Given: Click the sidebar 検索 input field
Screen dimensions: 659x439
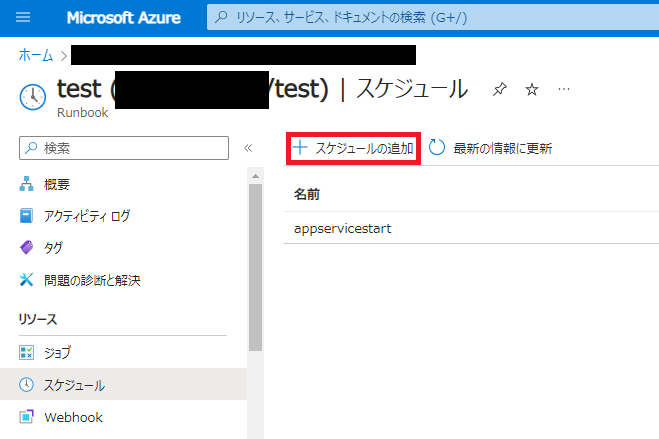Looking at the screenshot, I should [x=124, y=148].
